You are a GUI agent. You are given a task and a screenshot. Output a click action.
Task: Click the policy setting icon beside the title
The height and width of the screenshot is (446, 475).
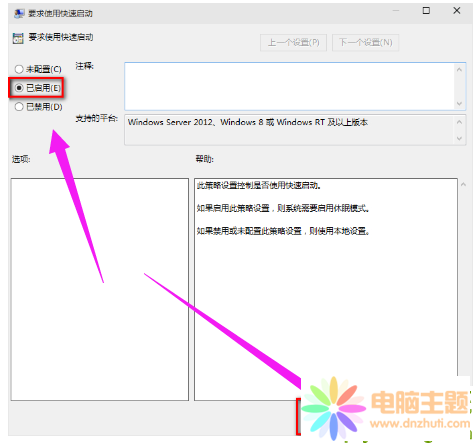pyautogui.click(x=18, y=38)
